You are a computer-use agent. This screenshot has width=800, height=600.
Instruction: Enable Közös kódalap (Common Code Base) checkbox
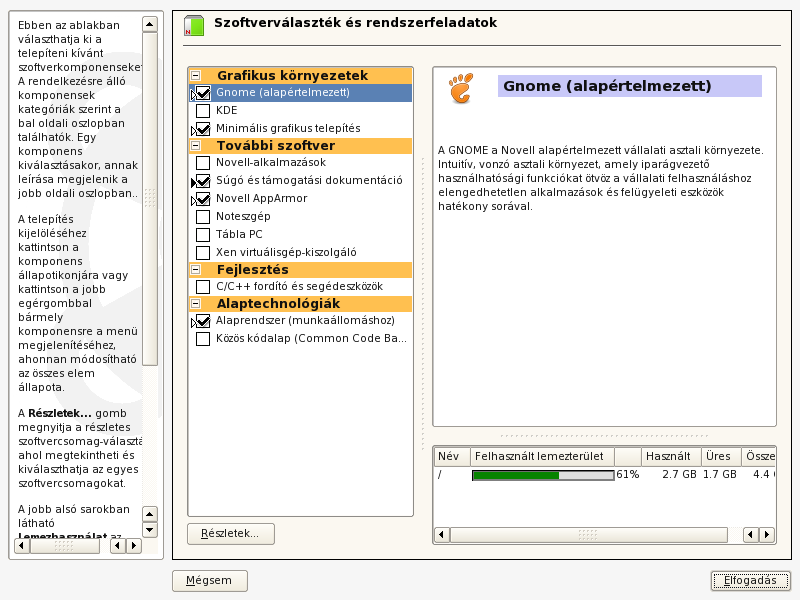click(203, 339)
